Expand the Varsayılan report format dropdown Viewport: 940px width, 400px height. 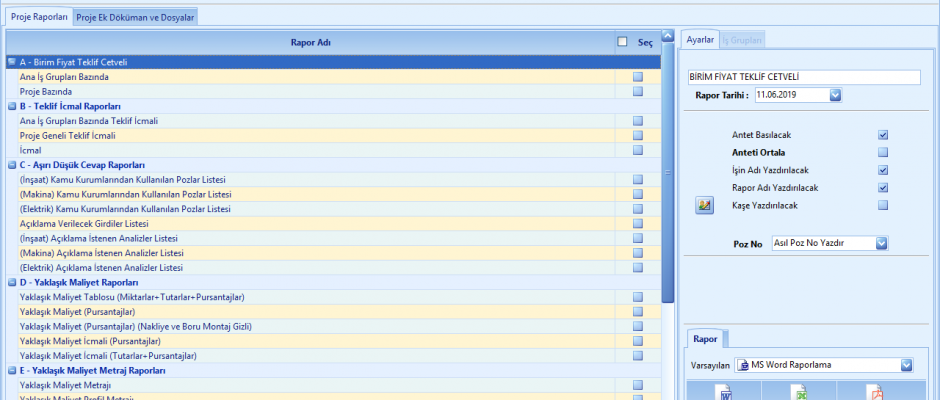tap(906, 365)
